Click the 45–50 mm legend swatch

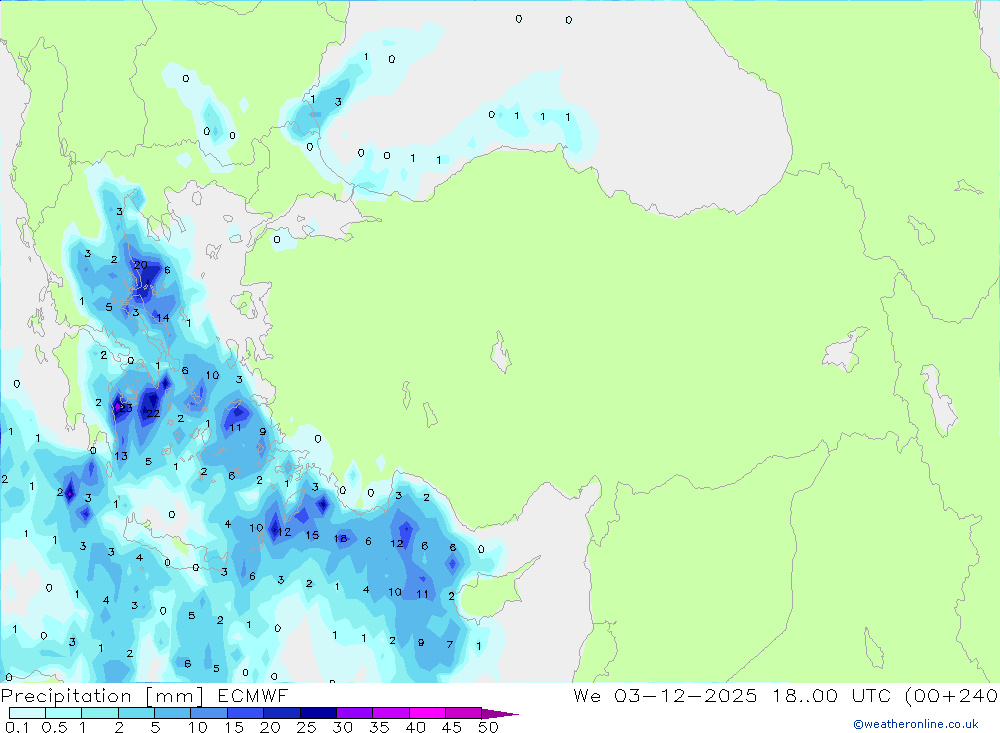pyautogui.click(x=463, y=713)
